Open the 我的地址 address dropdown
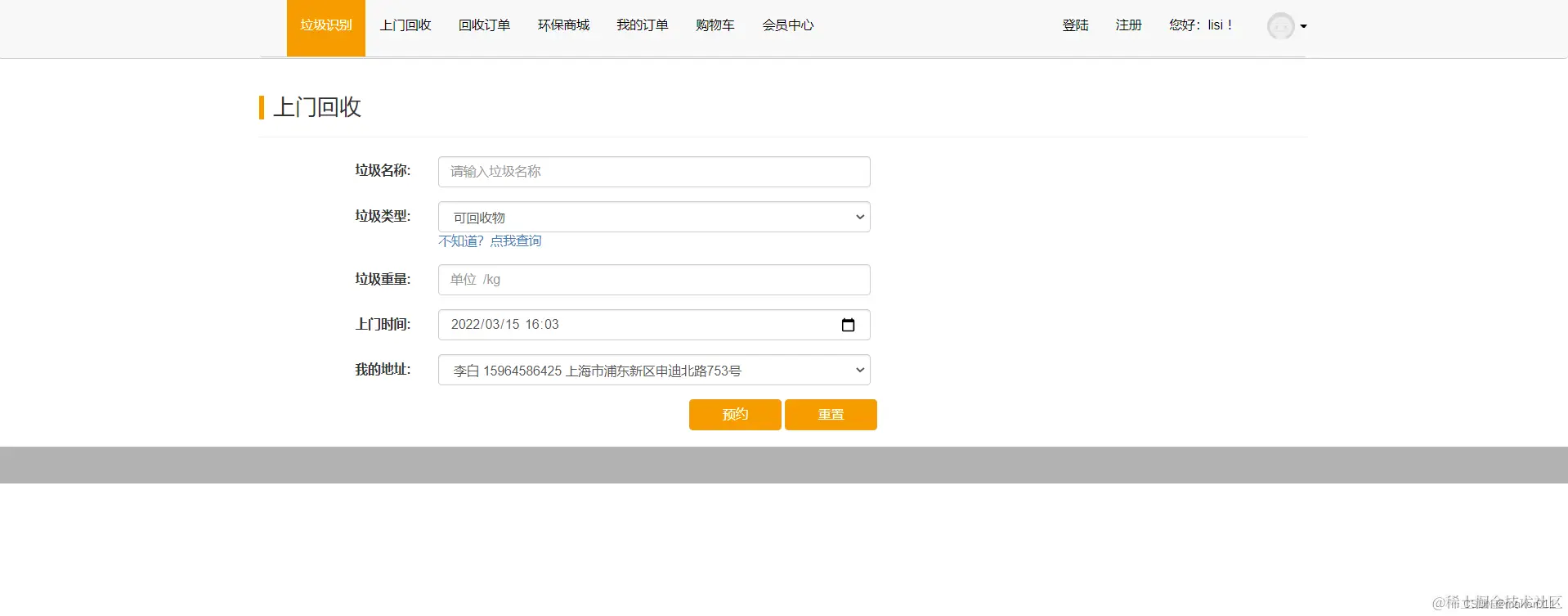 654,370
